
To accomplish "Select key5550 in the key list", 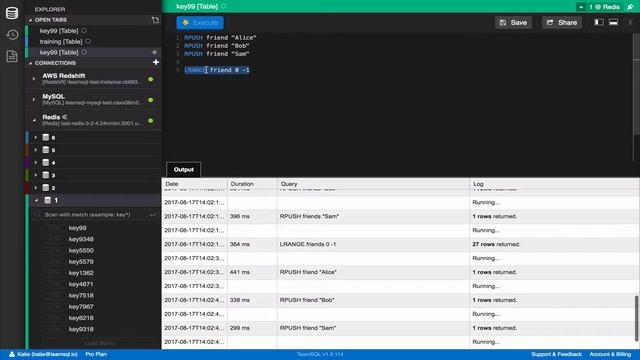I will [x=81, y=250].
